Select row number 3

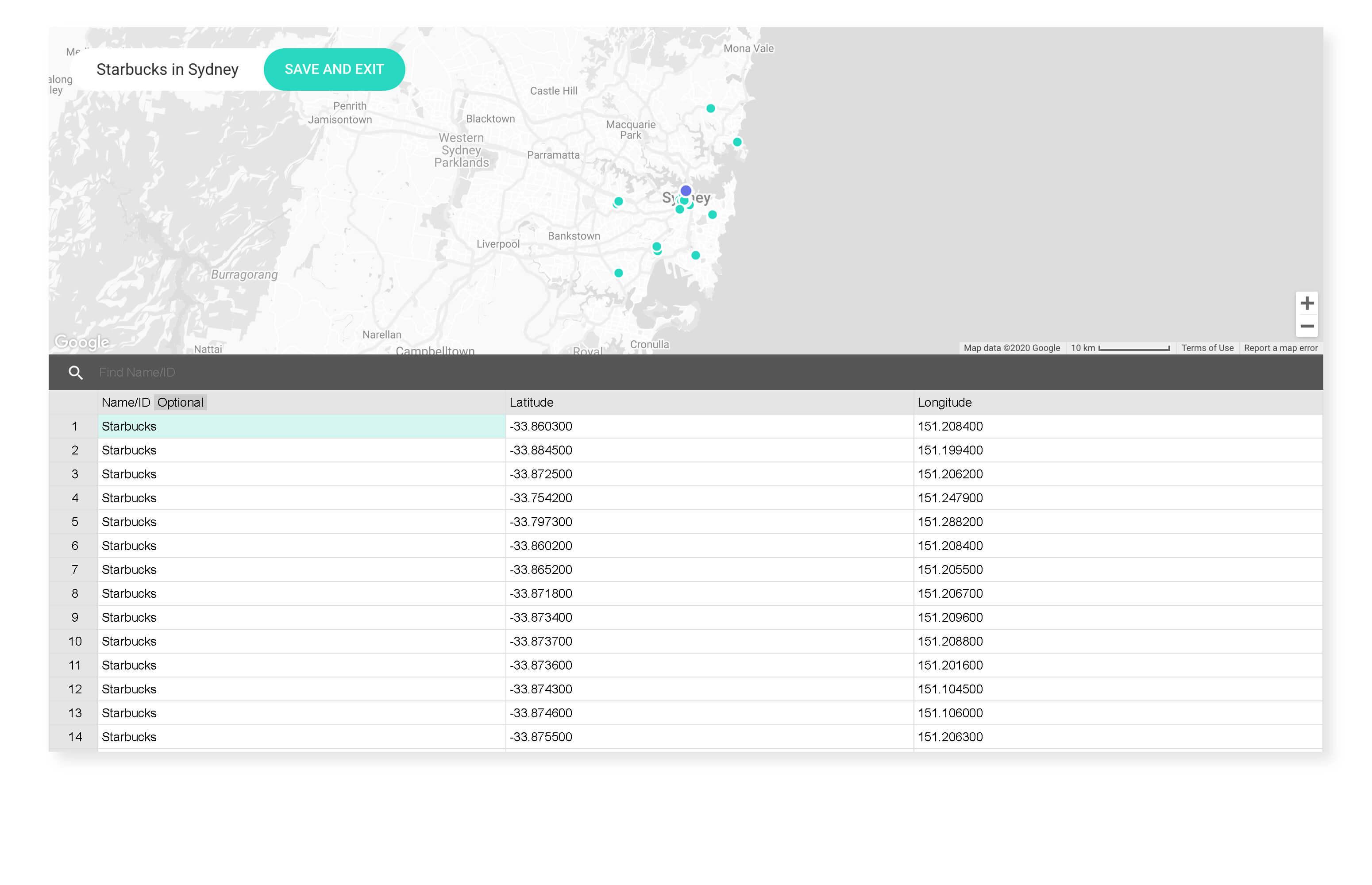(74, 474)
